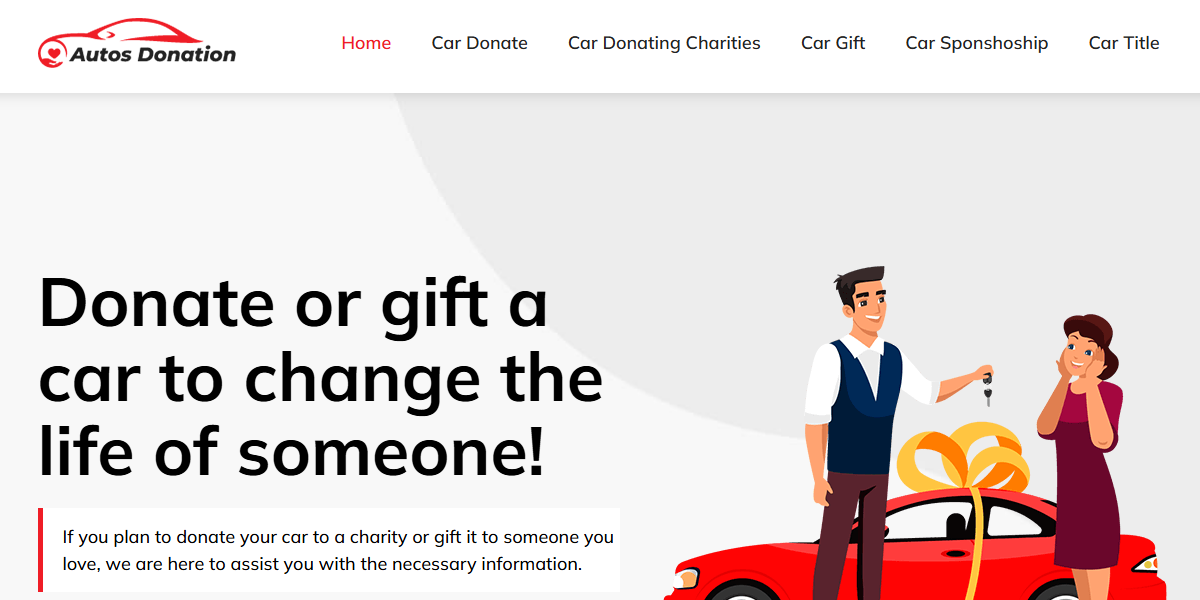Click the red car outline logo icon

click(125, 34)
